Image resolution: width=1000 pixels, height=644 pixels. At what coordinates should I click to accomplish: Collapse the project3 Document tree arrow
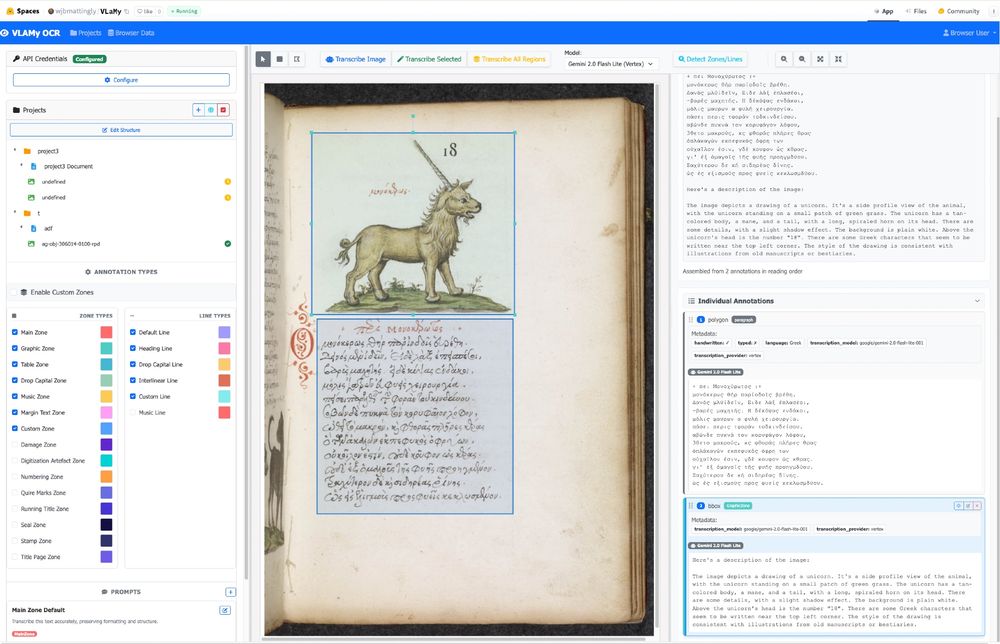coord(21,166)
